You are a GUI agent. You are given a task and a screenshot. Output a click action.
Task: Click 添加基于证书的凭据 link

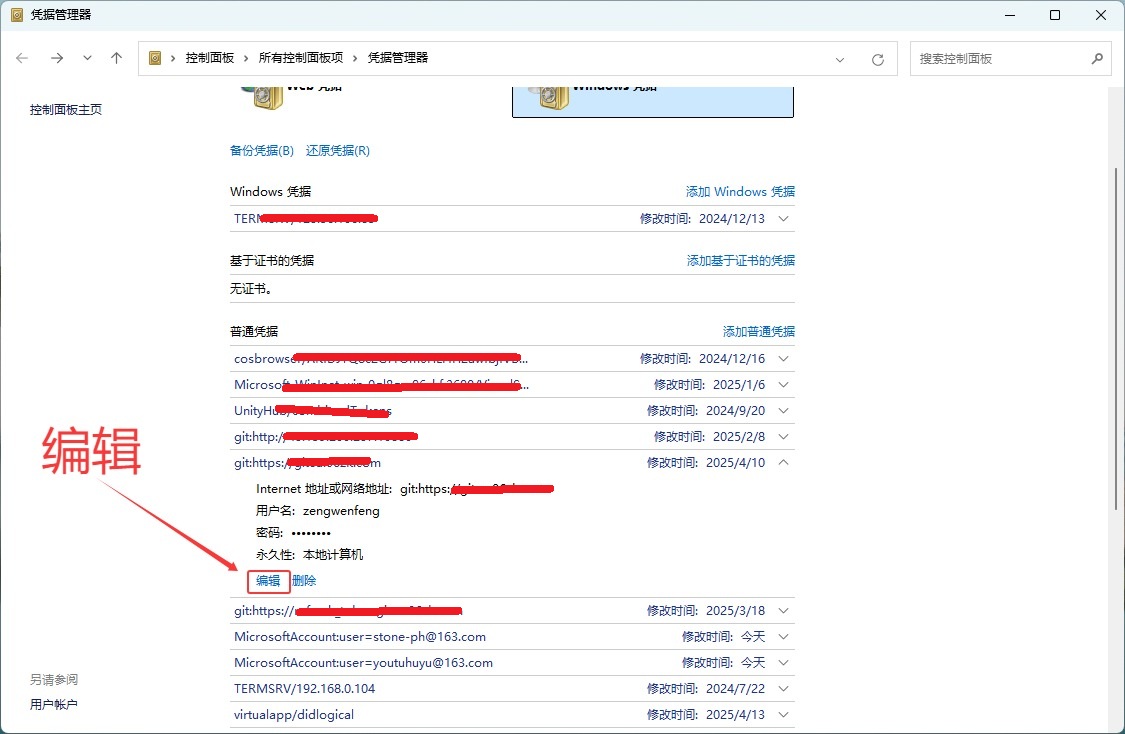click(x=740, y=260)
